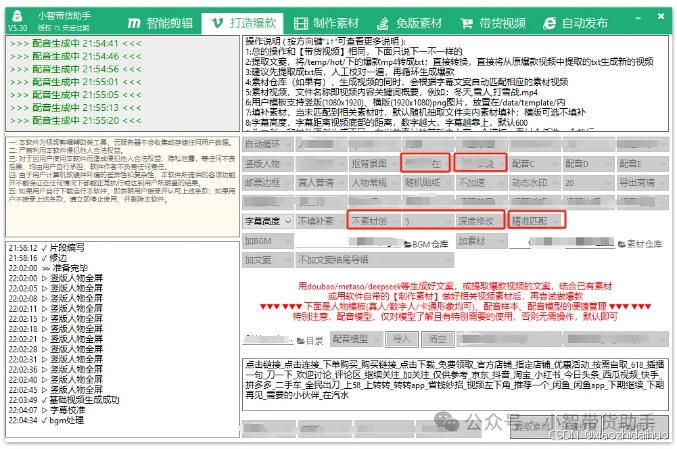Expand the 配音C dropdown
The image size is (677, 449).
pyautogui.click(x=535, y=164)
